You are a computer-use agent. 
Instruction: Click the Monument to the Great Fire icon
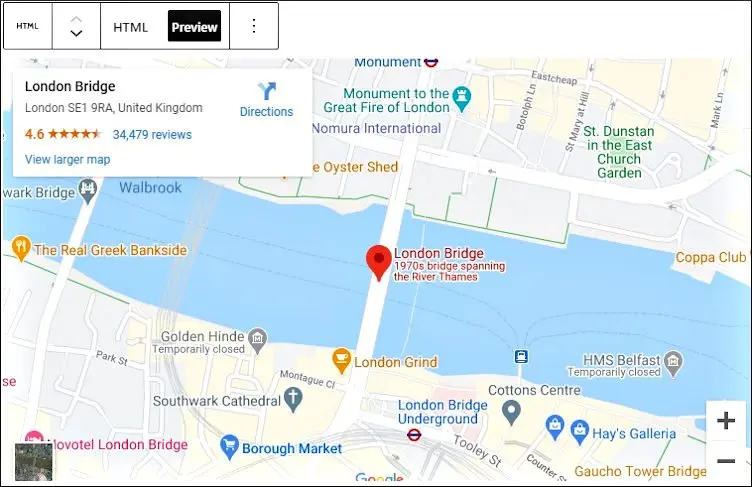(462, 98)
